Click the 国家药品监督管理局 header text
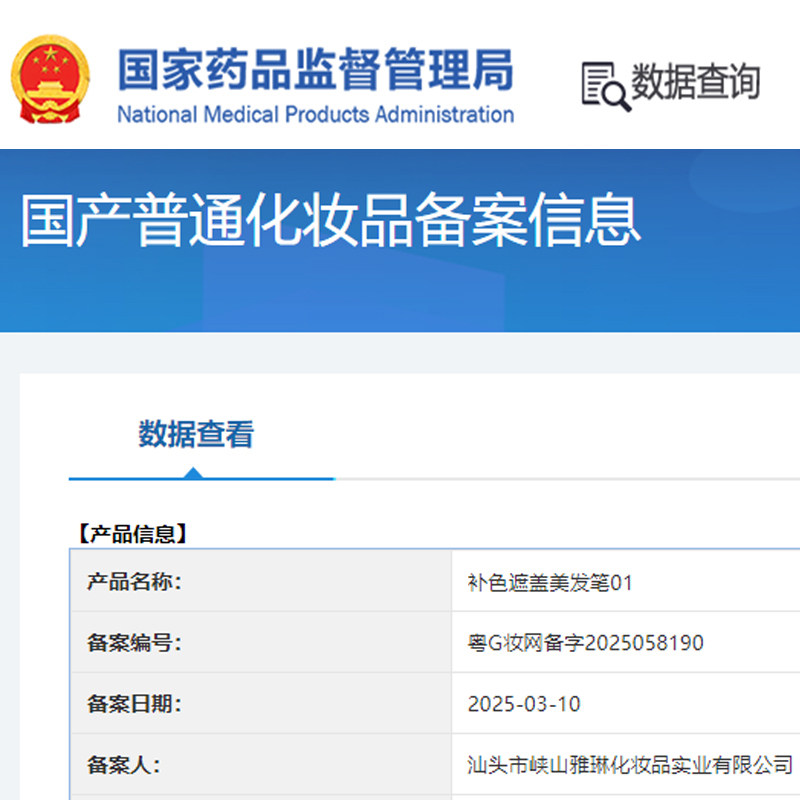 coord(318,72)
